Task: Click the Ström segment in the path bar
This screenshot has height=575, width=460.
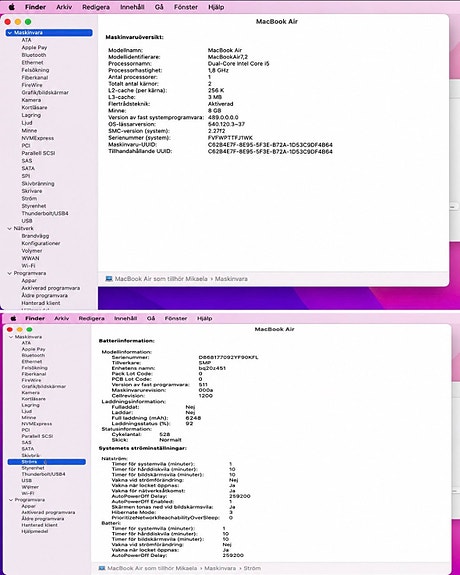Action: click(252, 568)
